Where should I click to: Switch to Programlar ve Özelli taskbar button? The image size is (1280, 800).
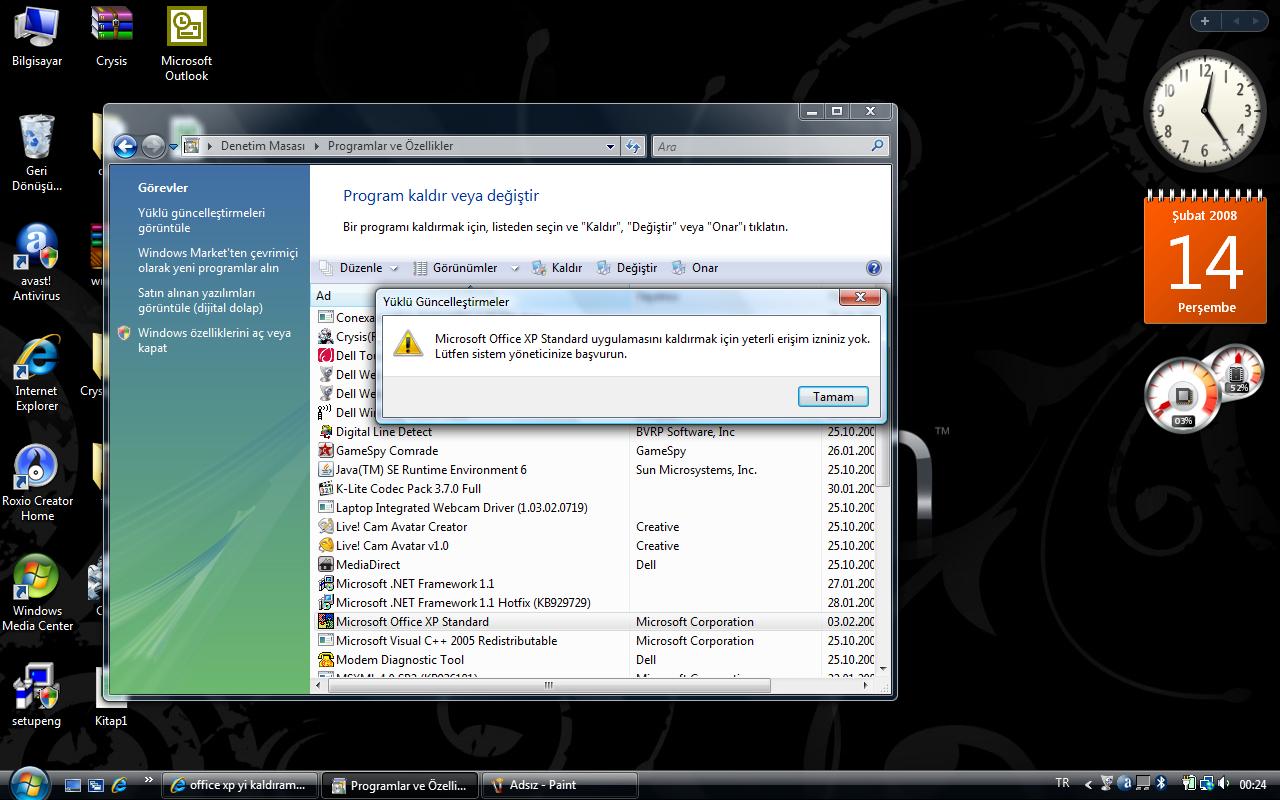tap(400, 785)
